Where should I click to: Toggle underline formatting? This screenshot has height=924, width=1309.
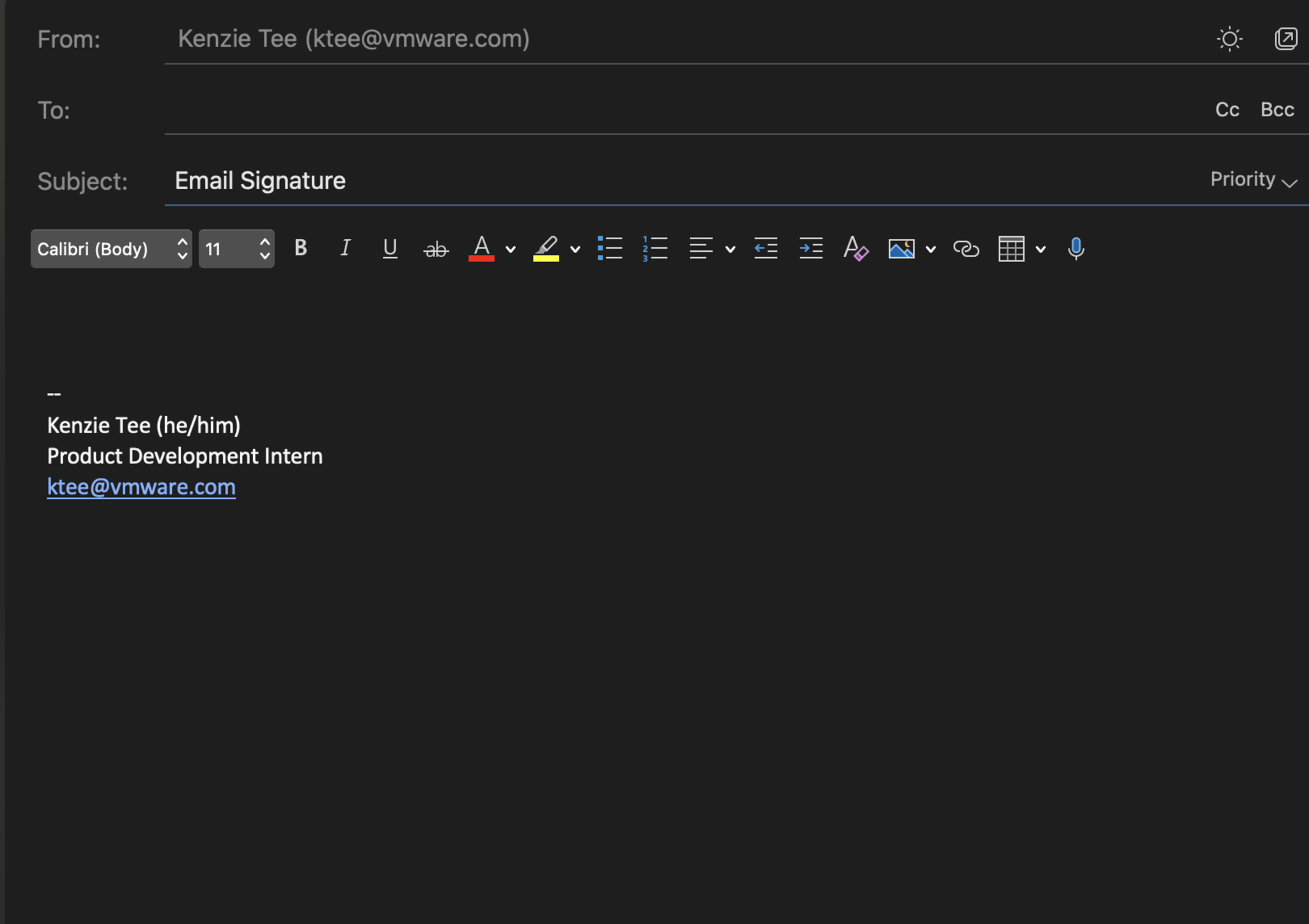pyautogui.click(x=390, y=249)
